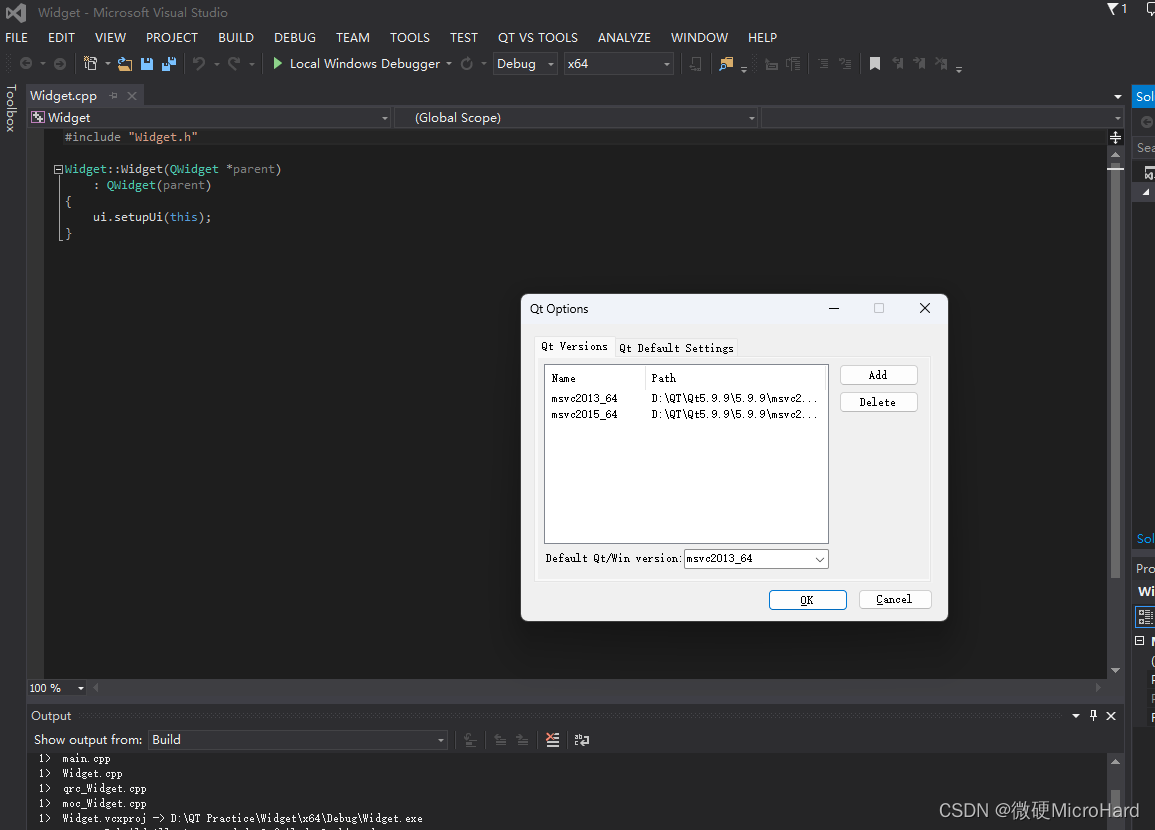Click the Save All icon

point(171,63)
